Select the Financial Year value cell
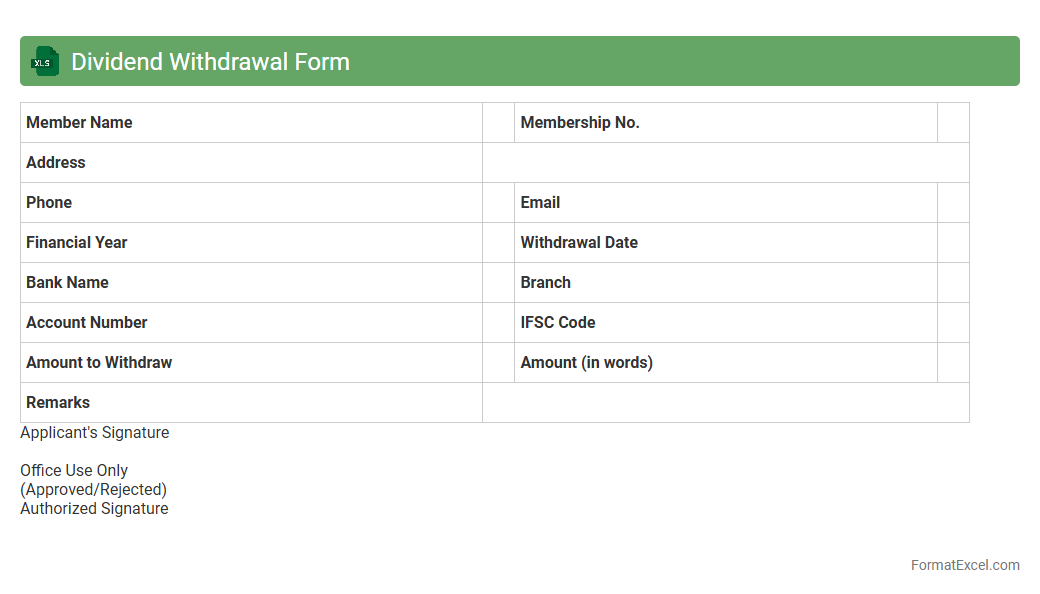This screenshot has width=1040, height=594. pos(498,243)
